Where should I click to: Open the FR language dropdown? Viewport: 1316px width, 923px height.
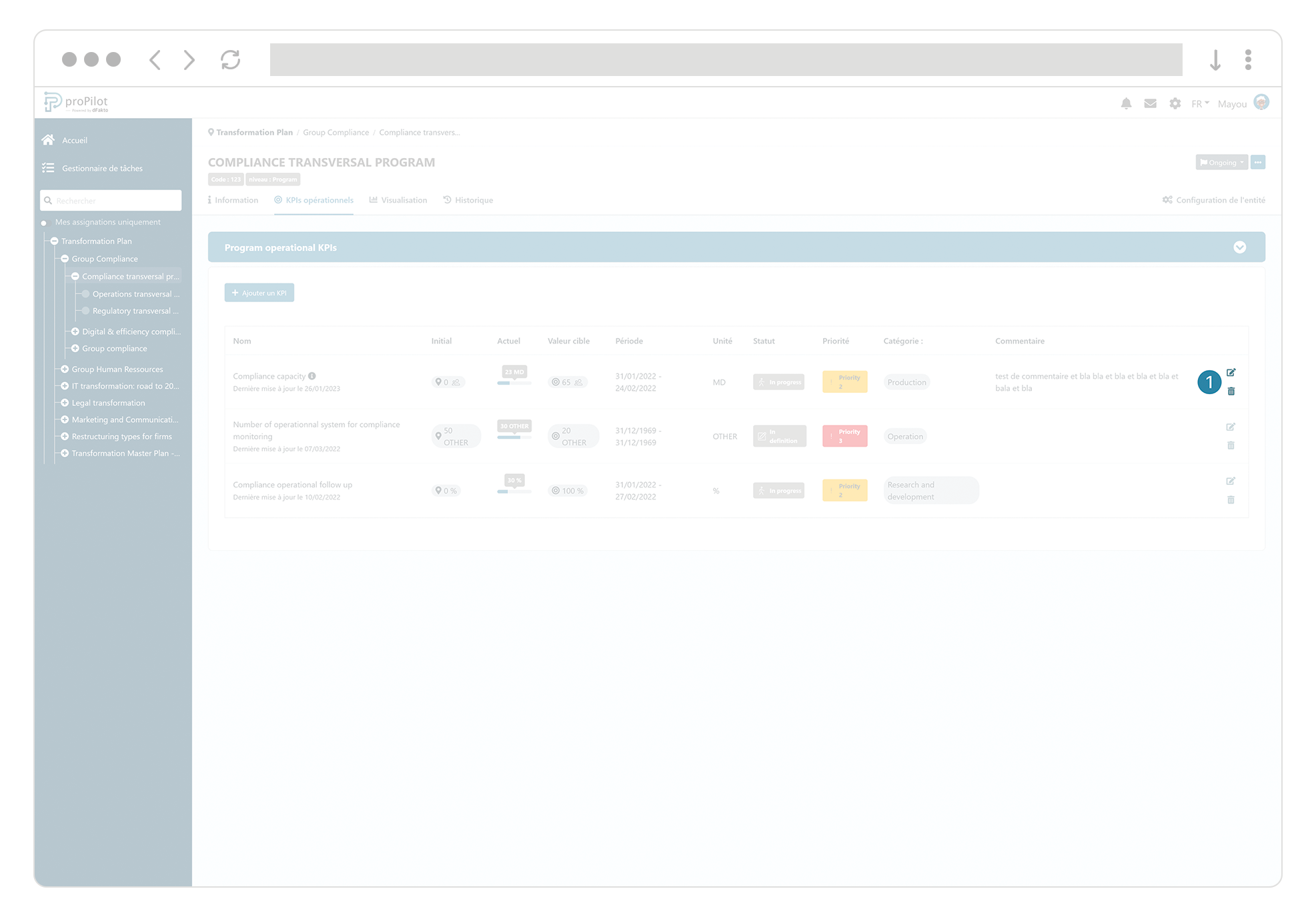pyautogui.click(x=1199, y=103)
